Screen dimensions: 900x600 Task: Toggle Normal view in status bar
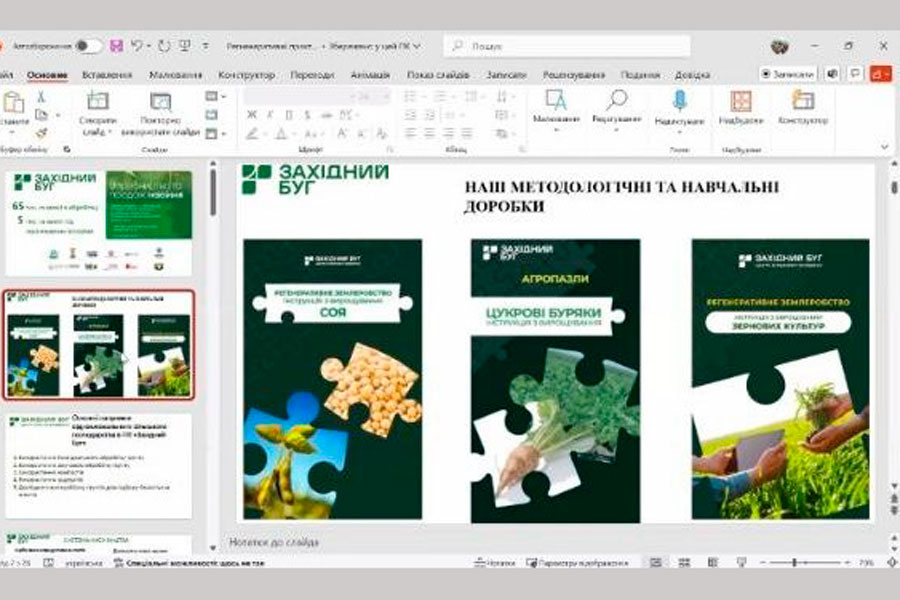656,563
